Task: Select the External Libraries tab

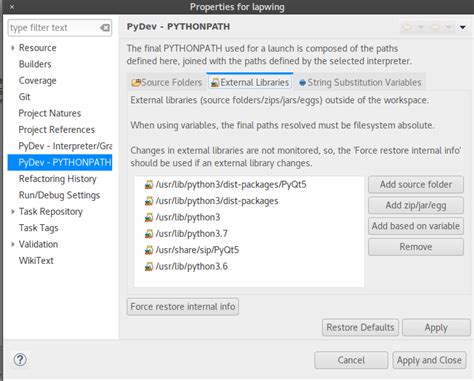Action: point(250,82)
